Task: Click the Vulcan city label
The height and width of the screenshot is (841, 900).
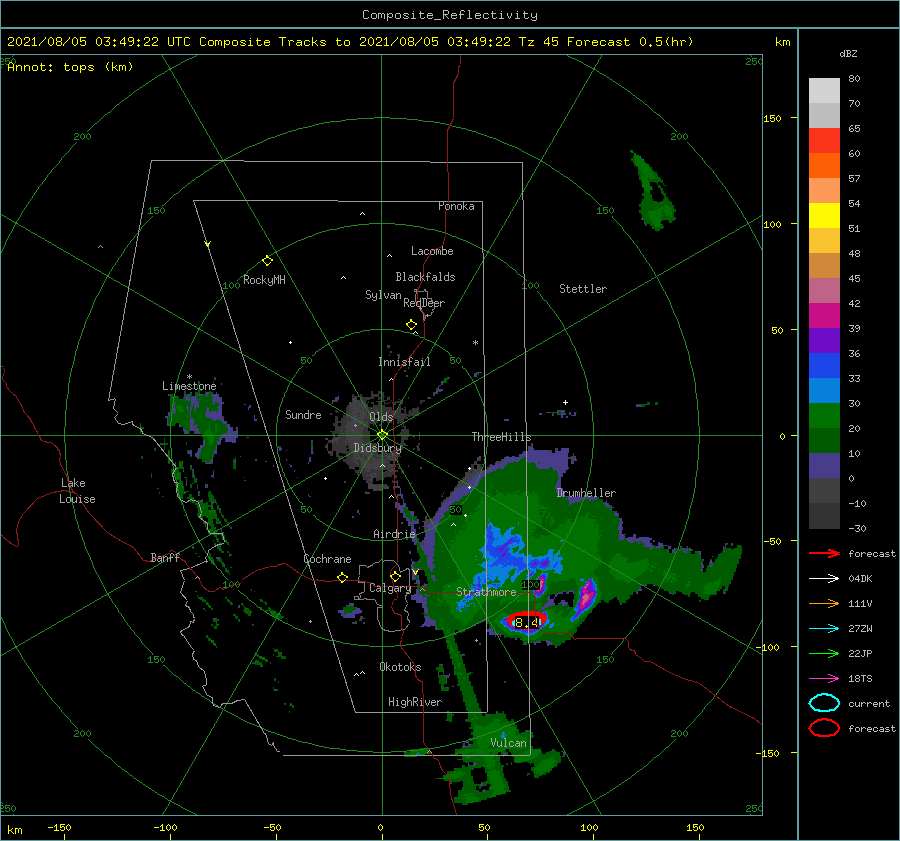Action: (508, 743)
